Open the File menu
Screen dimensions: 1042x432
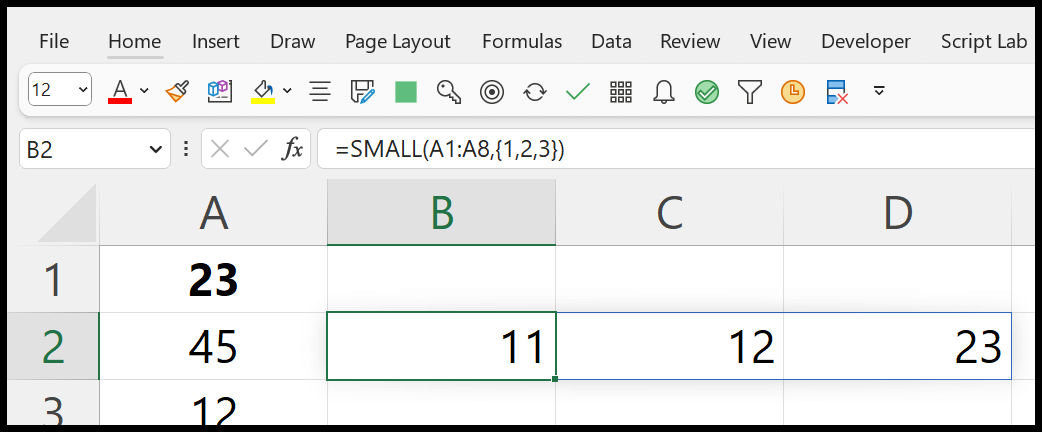click(54, 42)
